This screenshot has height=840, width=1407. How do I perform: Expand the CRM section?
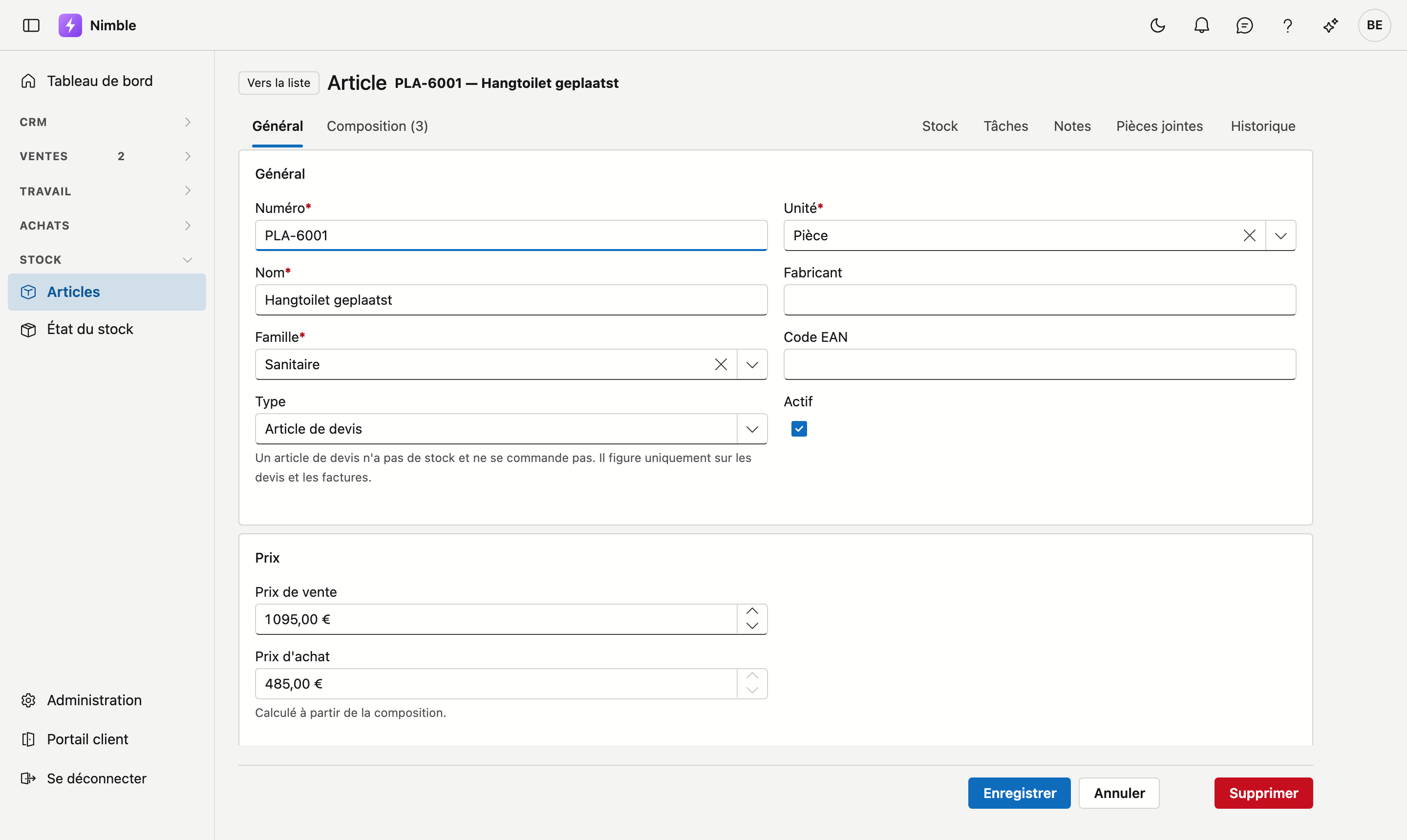click(107, 122)
